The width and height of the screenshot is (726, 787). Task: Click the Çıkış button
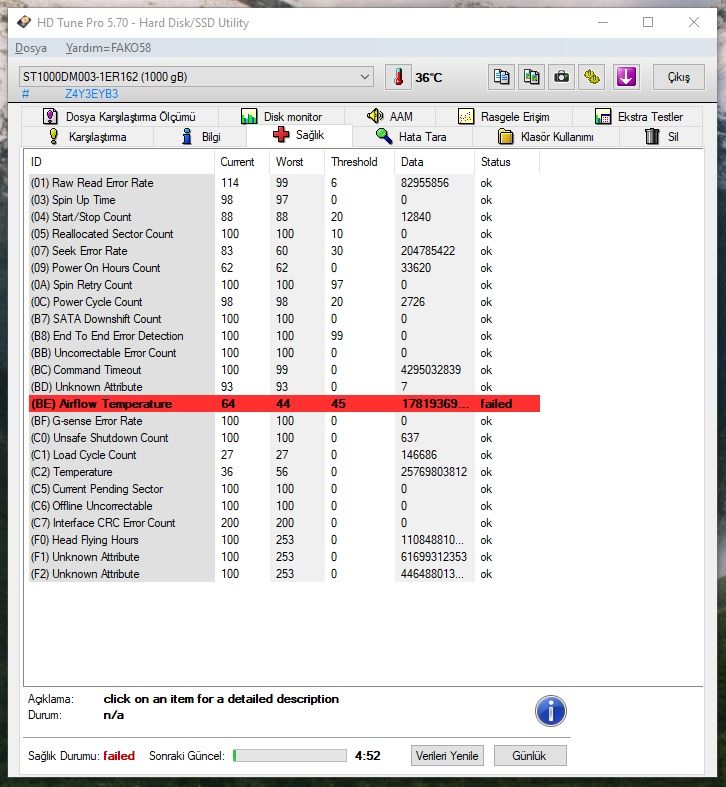pyautogui.click(x=678, y=77)
